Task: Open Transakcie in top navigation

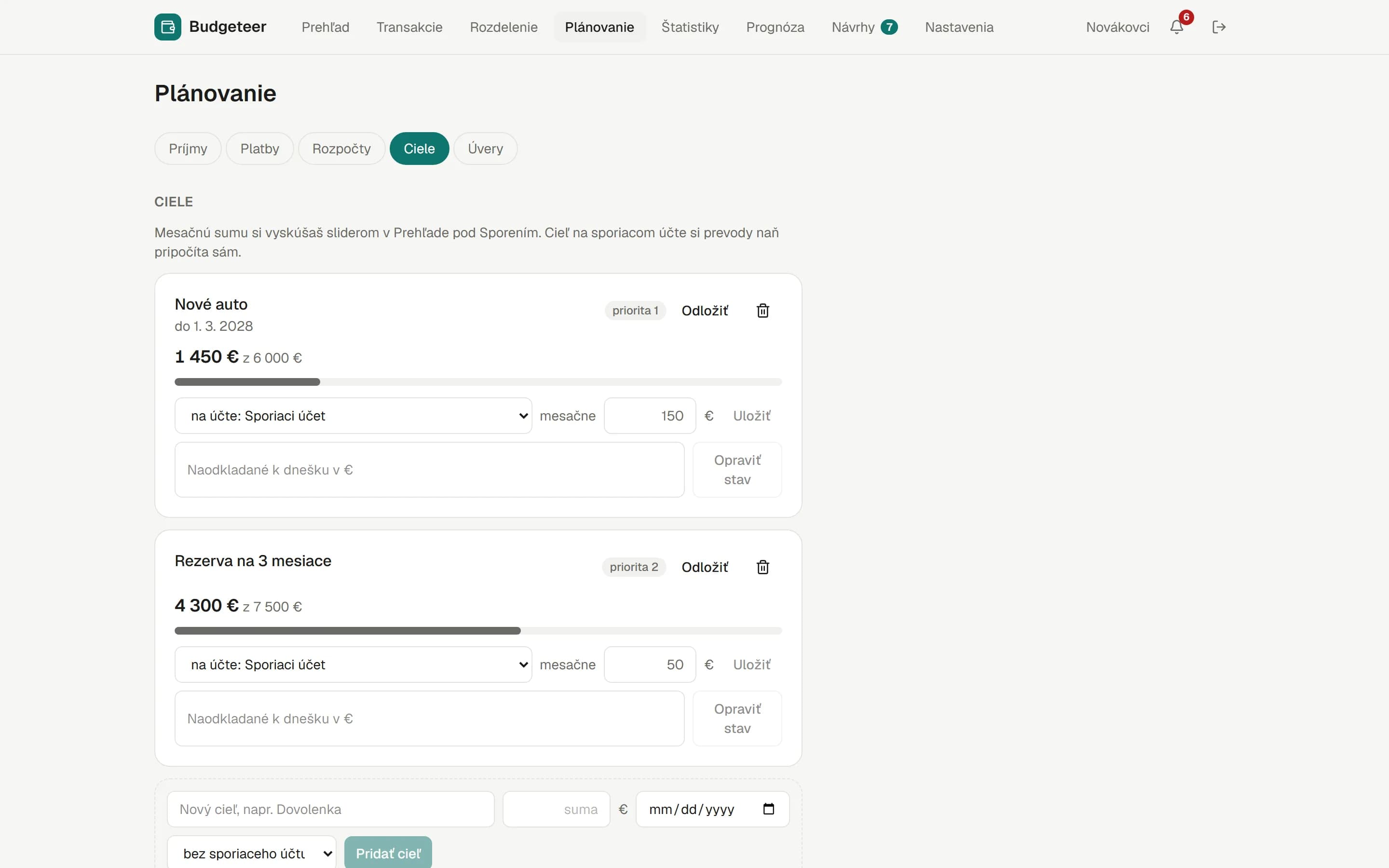Action: (409, 27)
